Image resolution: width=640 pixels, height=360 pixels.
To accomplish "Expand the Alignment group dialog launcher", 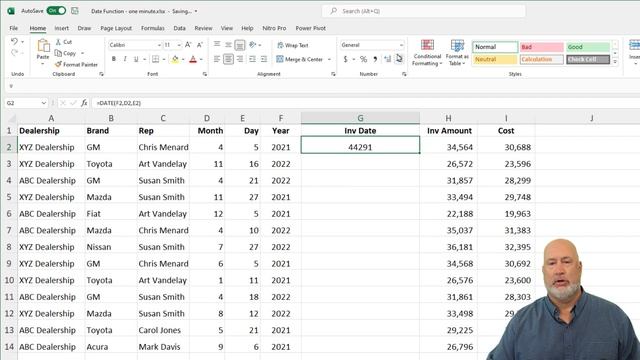I will 333,74.
